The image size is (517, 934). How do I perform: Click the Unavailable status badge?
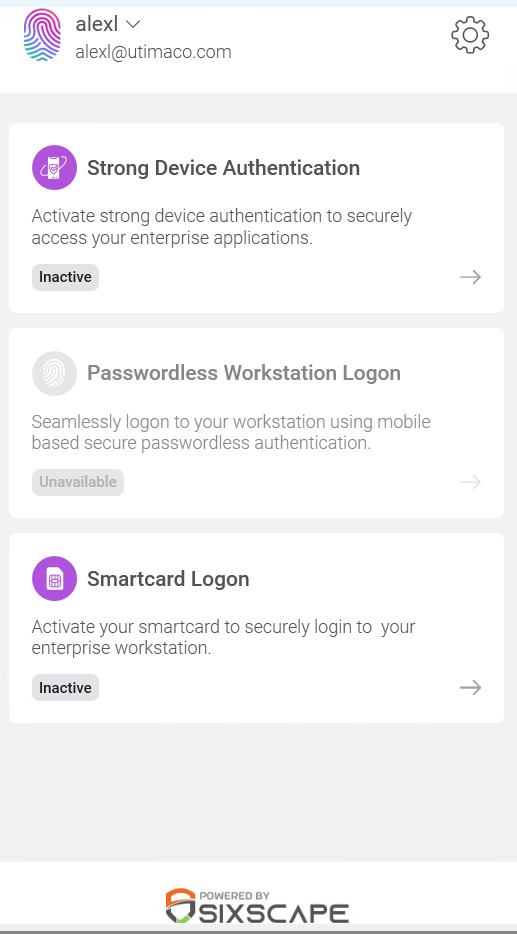pyautogui.click(x=77, y=482)
